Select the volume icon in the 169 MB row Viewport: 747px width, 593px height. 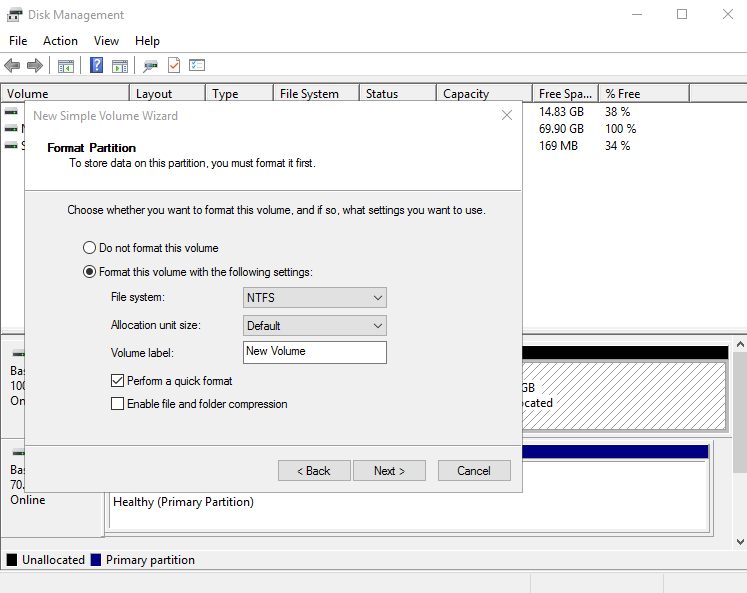(x=11, y=146)
